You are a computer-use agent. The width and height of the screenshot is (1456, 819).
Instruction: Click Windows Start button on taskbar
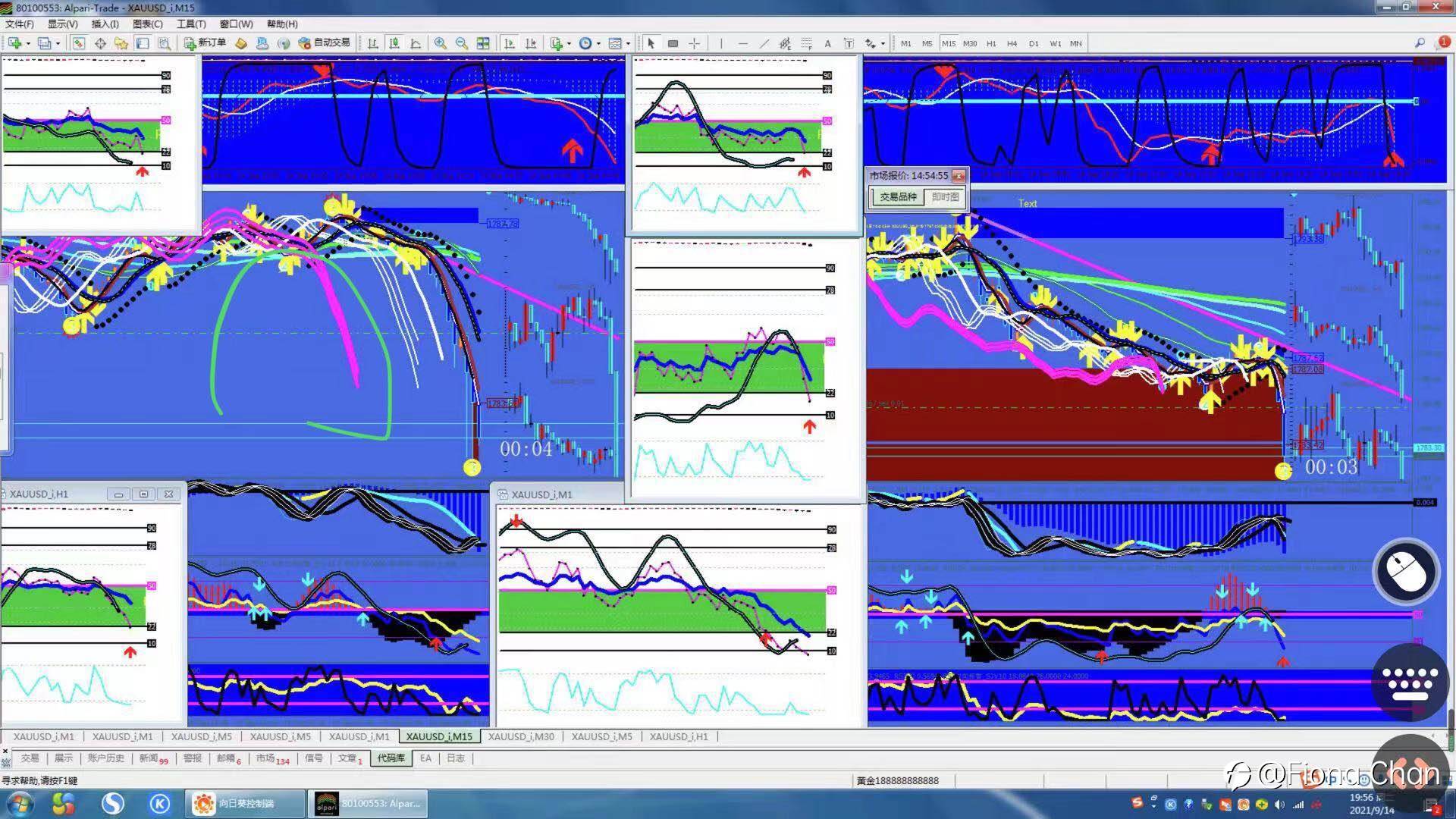click(19, 803)
